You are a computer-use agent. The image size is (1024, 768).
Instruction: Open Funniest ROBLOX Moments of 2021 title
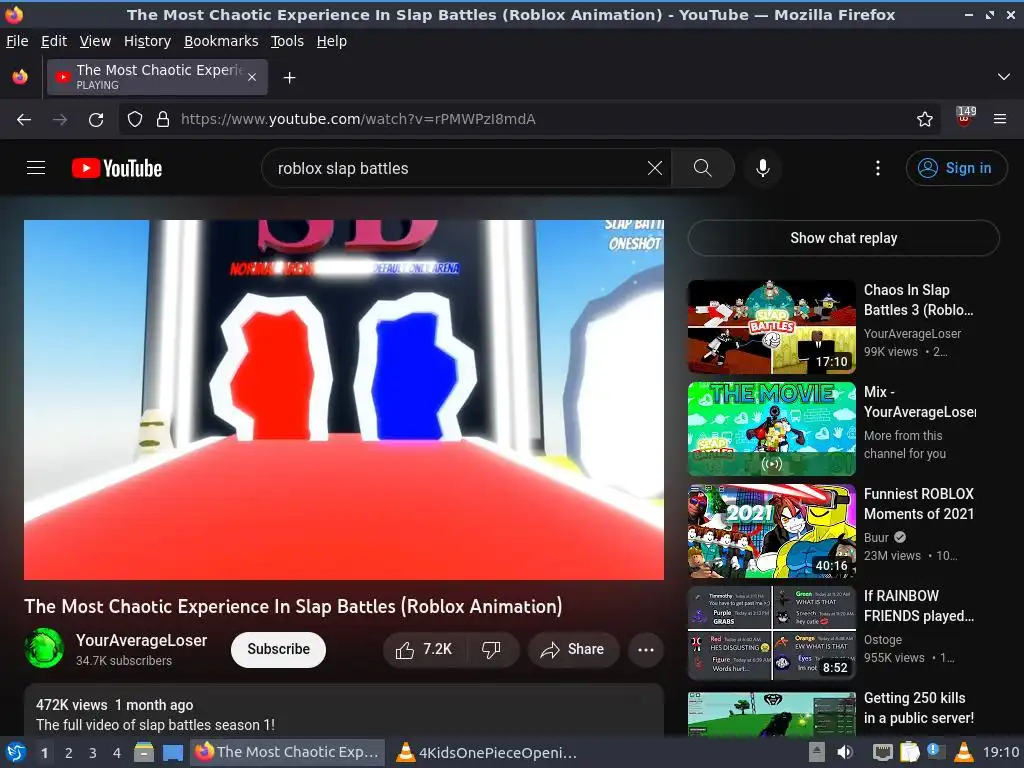click(918, 504)
